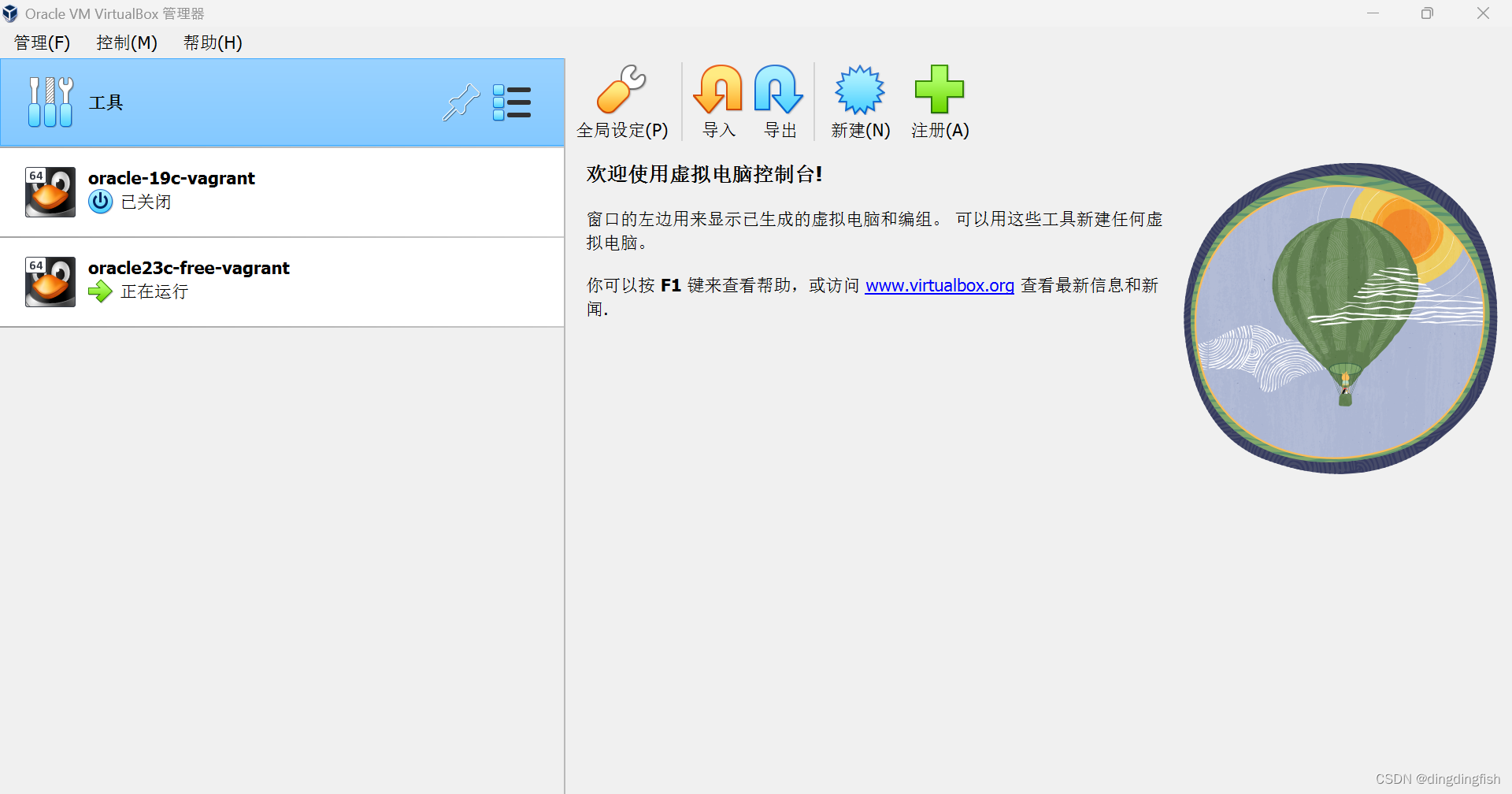Select oracle-19c-vagrant machine name
The width and height of the screenshot is (1512, 794).
[x=172, y=178]
